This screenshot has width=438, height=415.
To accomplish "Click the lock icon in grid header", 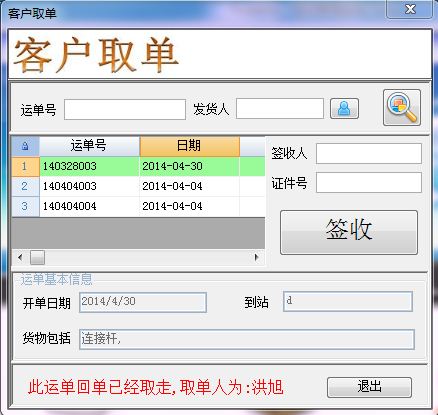I will (25, 146).
